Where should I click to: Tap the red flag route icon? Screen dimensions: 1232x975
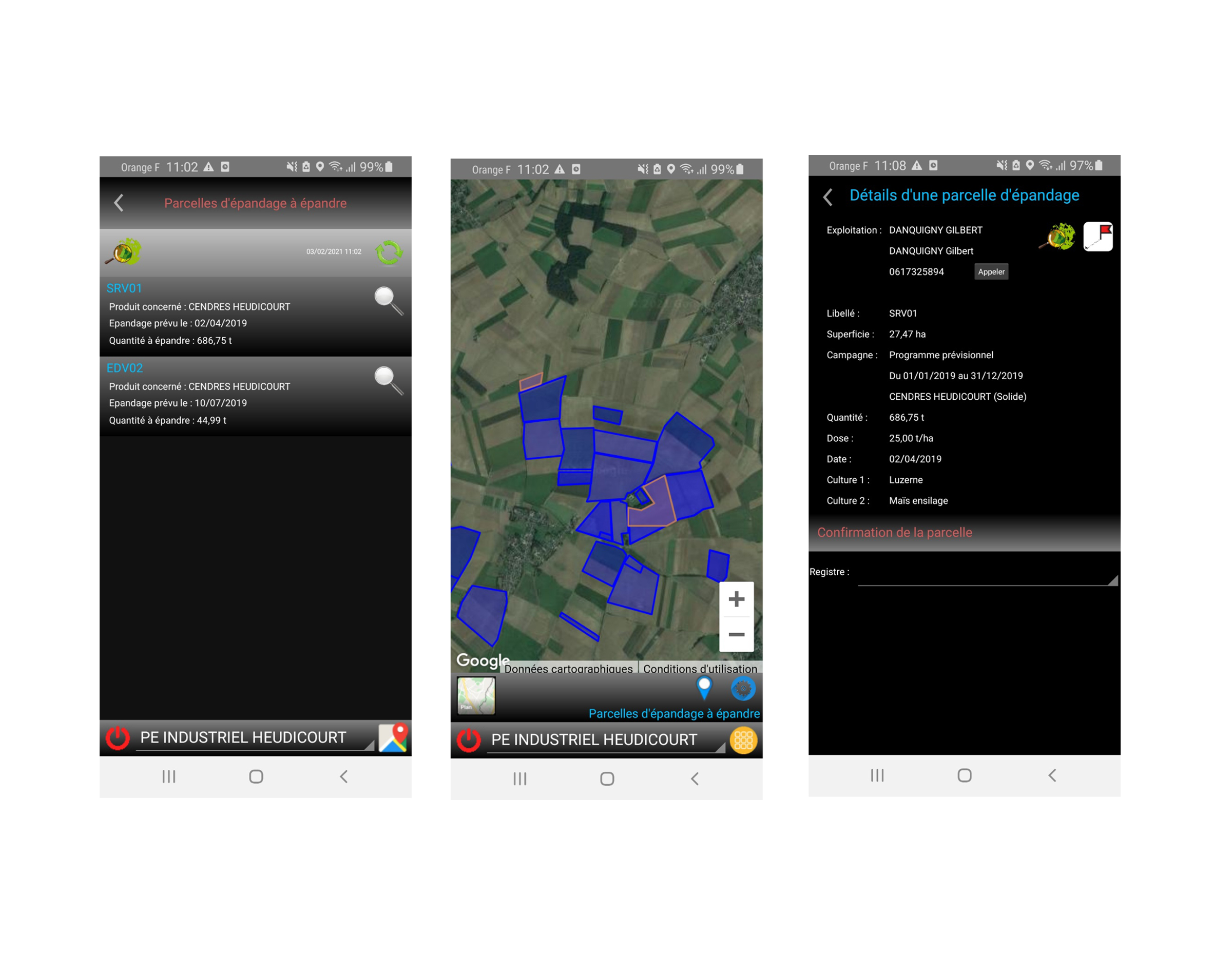point(1098,237)
